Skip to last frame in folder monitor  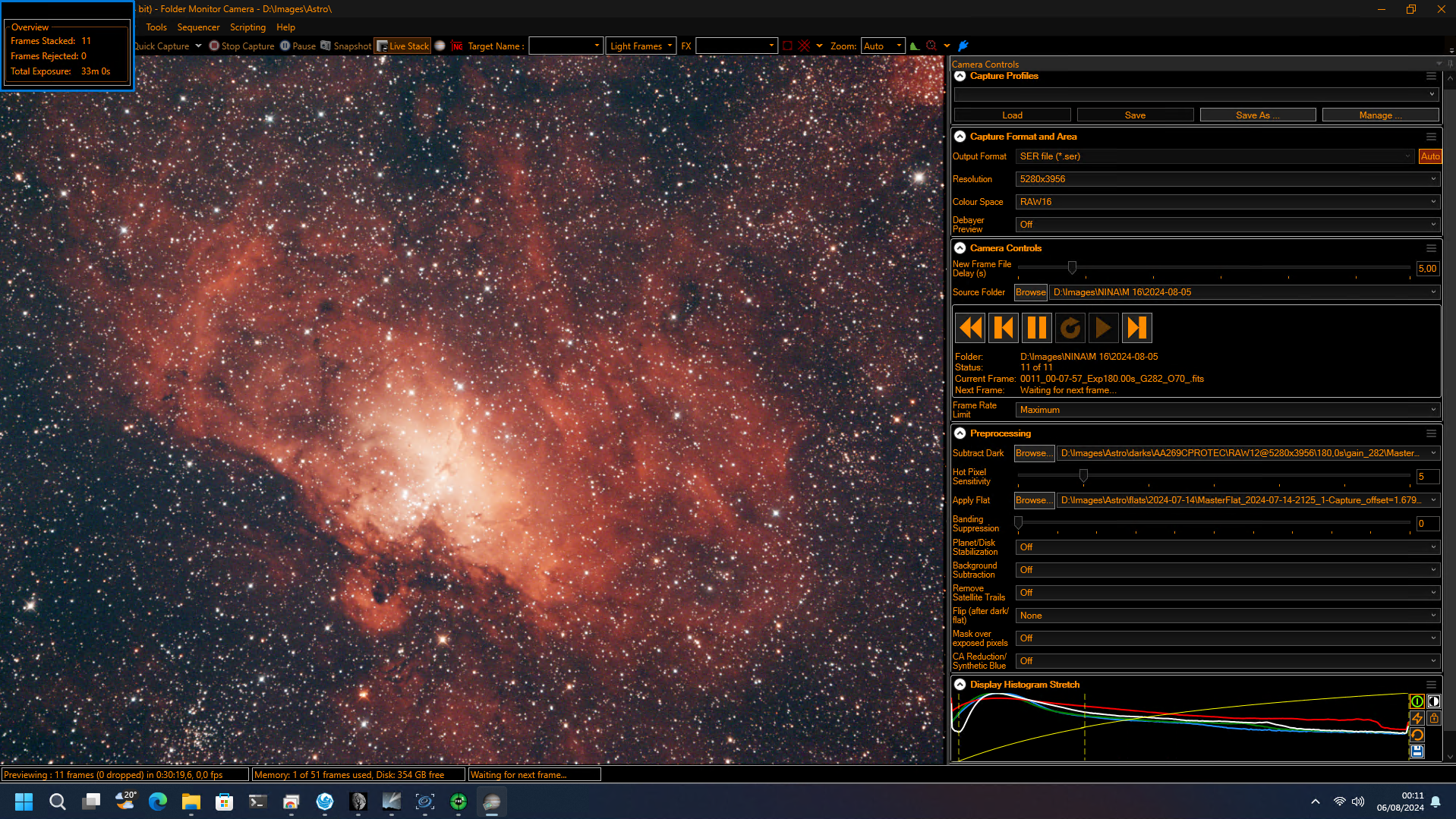click(x=1136, y=328)
